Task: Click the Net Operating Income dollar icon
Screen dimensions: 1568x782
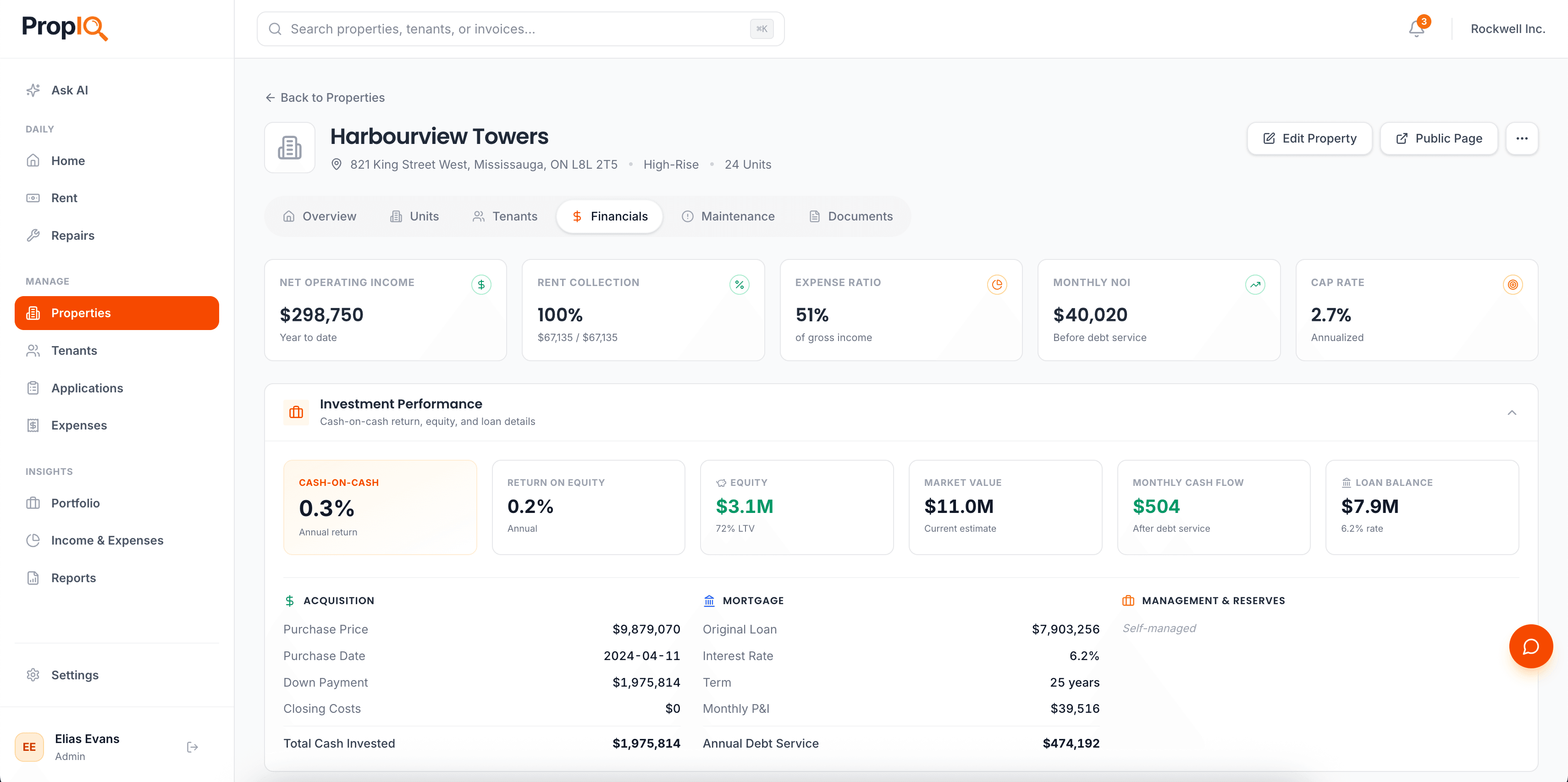Action: 481,284
